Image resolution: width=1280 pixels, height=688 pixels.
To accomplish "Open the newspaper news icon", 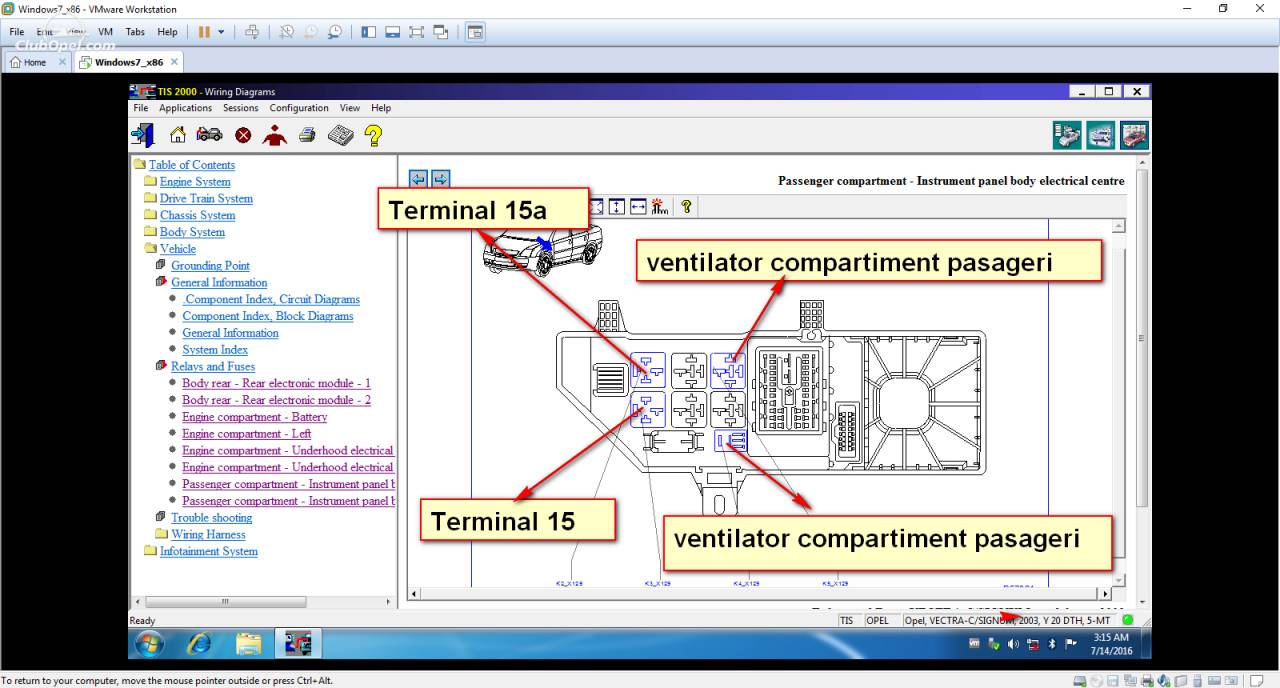I will pyautogui.click(x=341, y=135).
